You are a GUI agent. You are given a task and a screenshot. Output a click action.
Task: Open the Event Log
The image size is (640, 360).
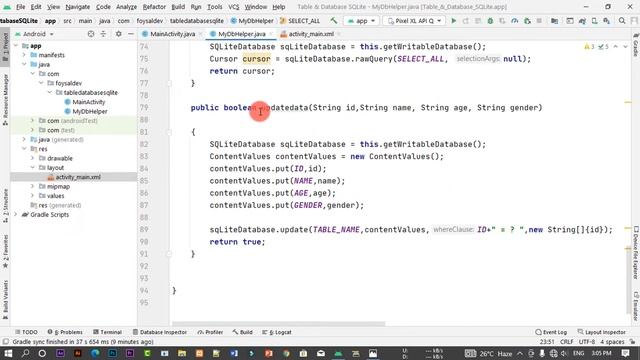551,332
